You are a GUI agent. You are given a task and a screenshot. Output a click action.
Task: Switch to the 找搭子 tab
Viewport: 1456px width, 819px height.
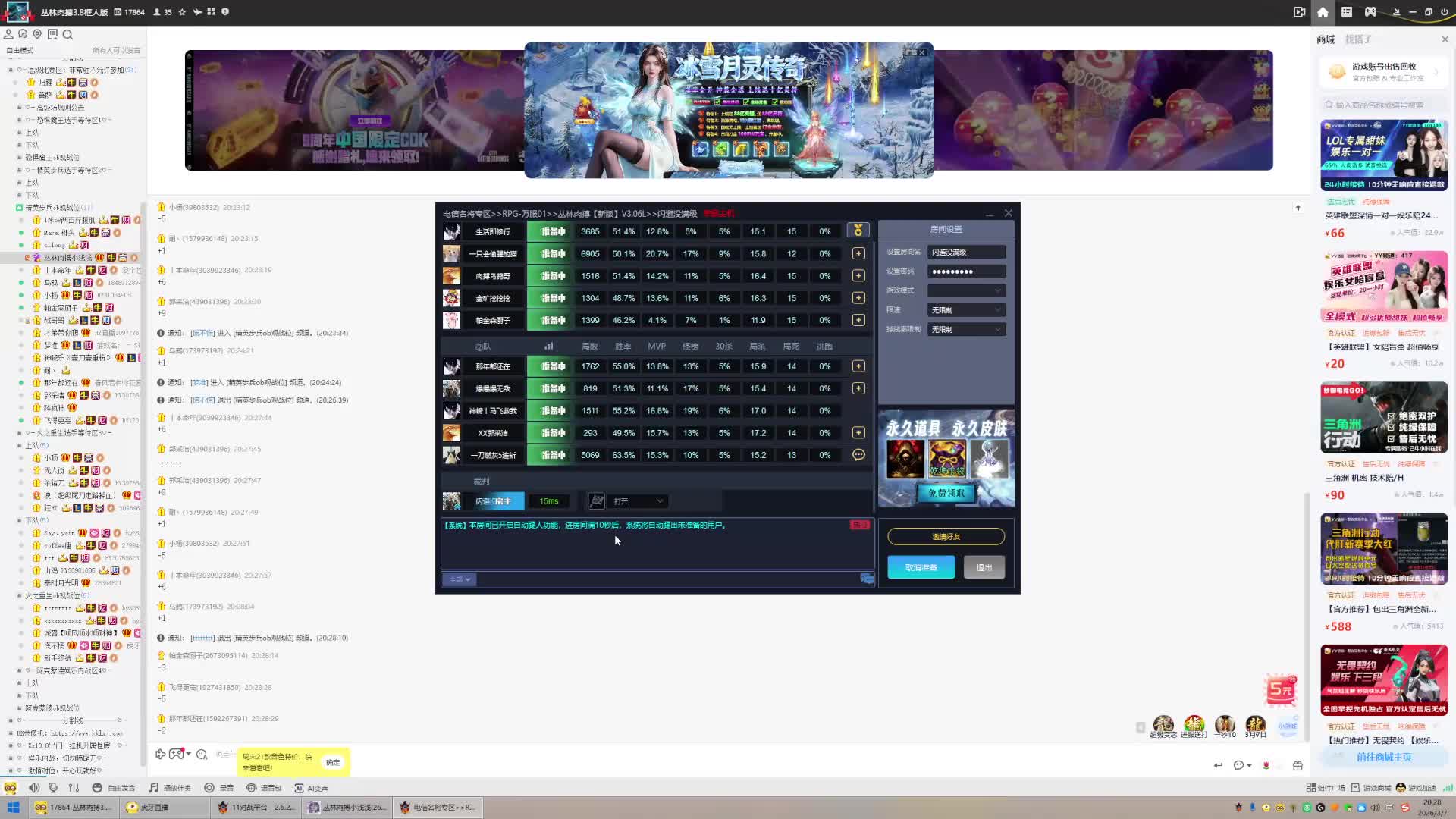[1357, 39]
